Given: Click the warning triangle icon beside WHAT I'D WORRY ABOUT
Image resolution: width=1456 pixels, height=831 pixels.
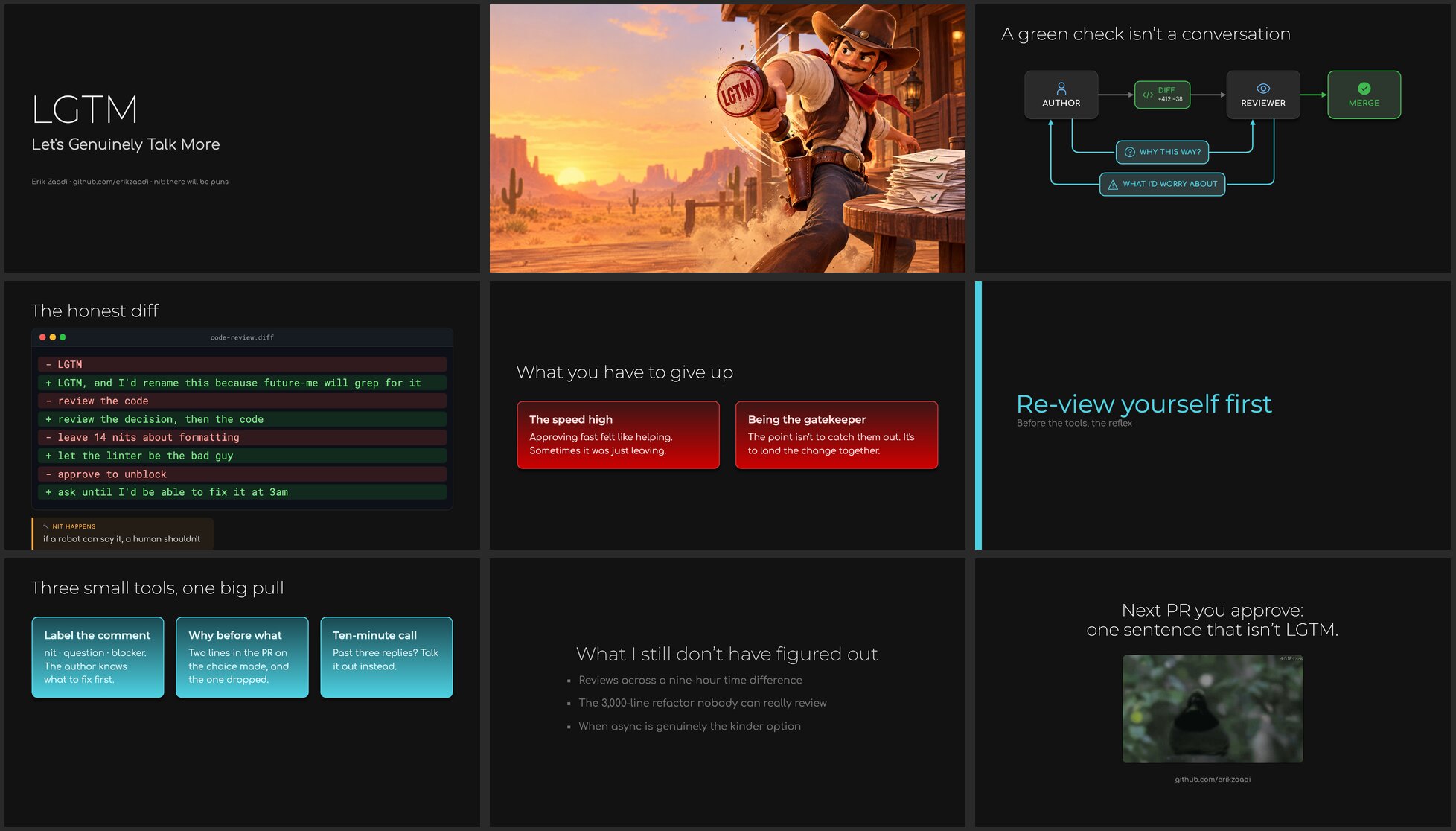Looking at the screenshot, I should [x=1112, y=185].
